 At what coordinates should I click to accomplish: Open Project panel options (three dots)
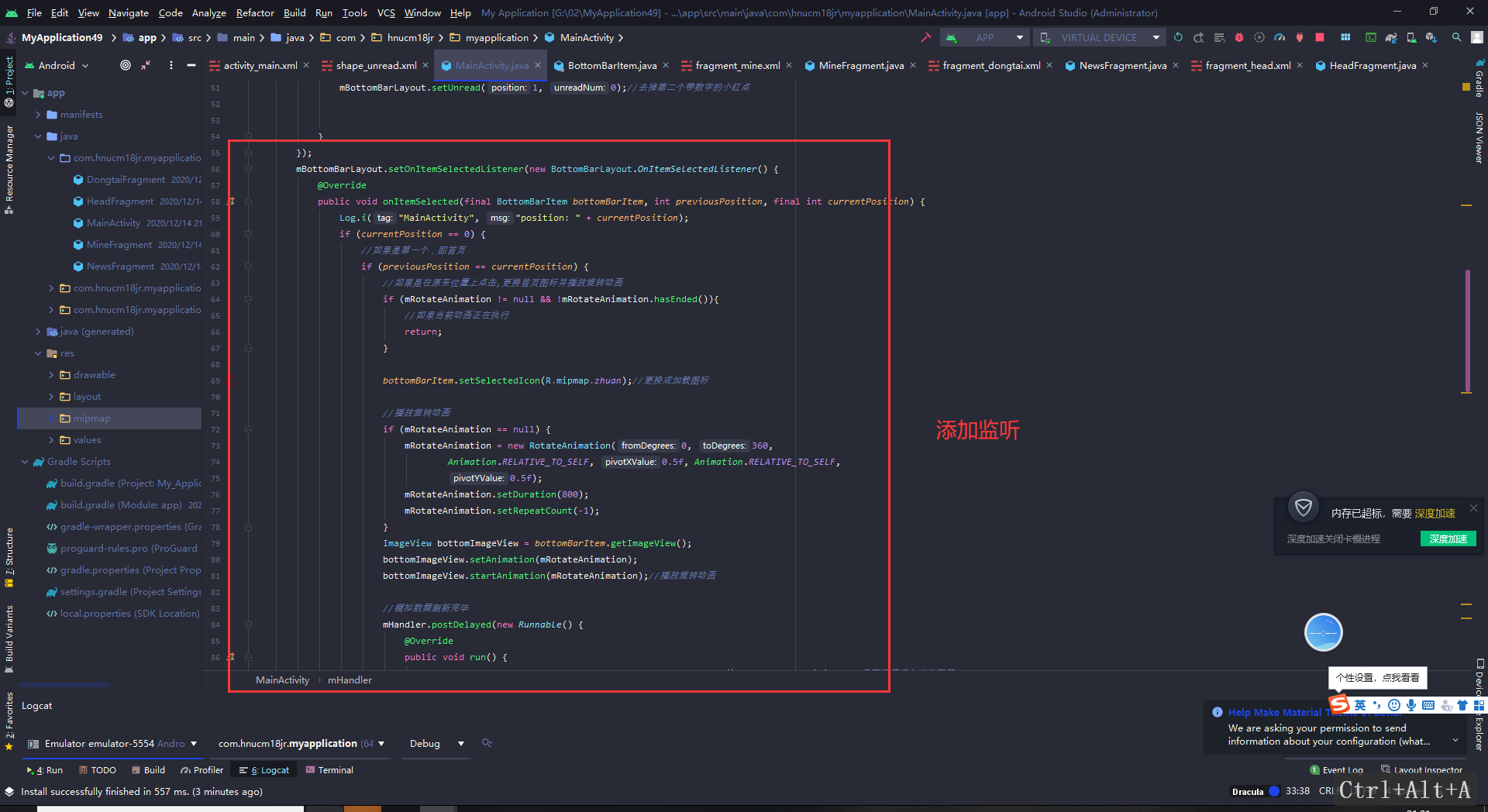pyautogui.click(x=171, y=65)
